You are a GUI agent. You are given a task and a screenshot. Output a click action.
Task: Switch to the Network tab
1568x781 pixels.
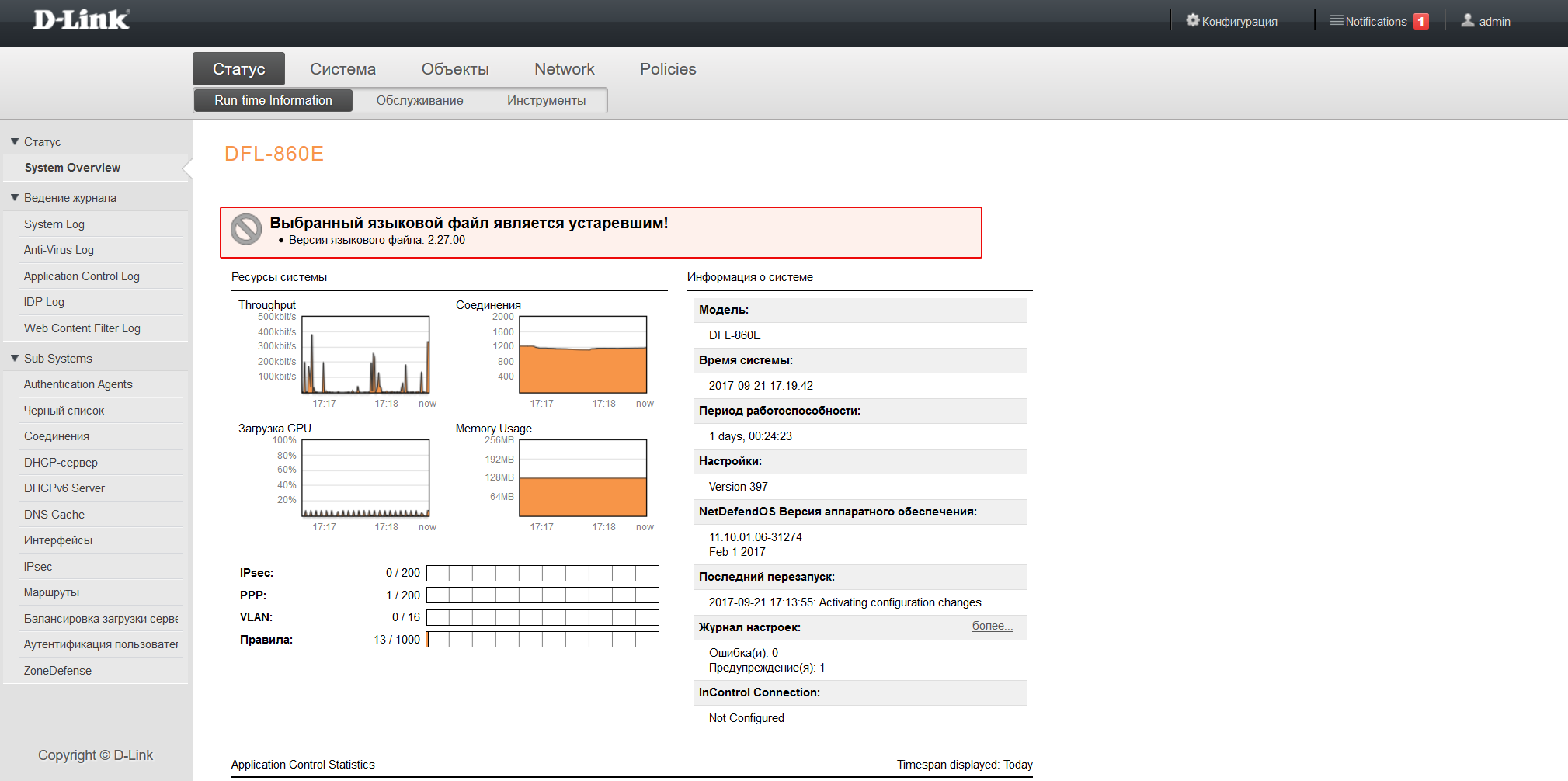(x=564, y=69)
